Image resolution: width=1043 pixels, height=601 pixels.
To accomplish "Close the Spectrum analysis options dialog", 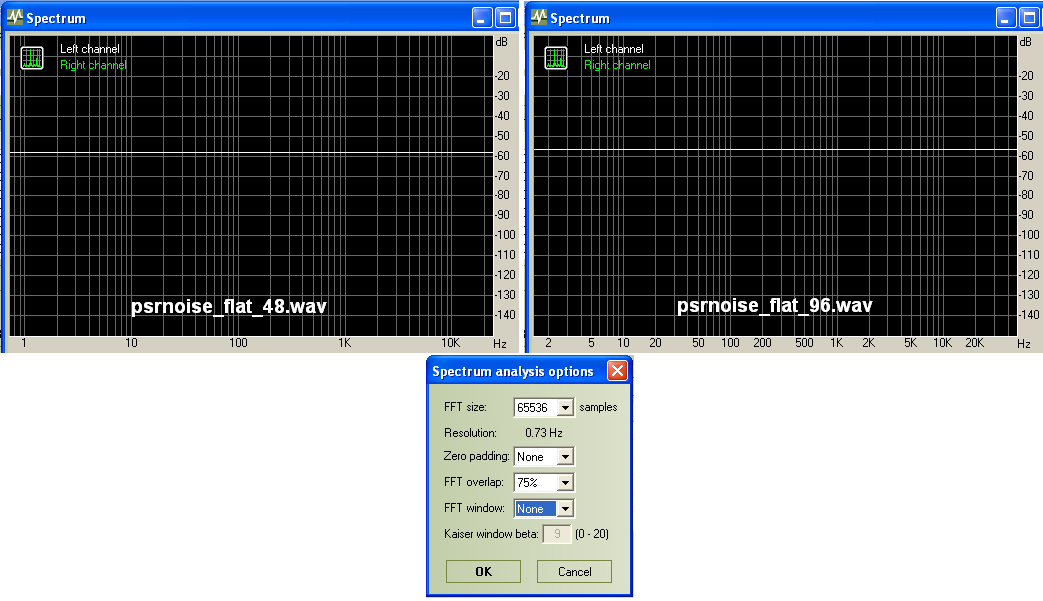I will 617,370.
